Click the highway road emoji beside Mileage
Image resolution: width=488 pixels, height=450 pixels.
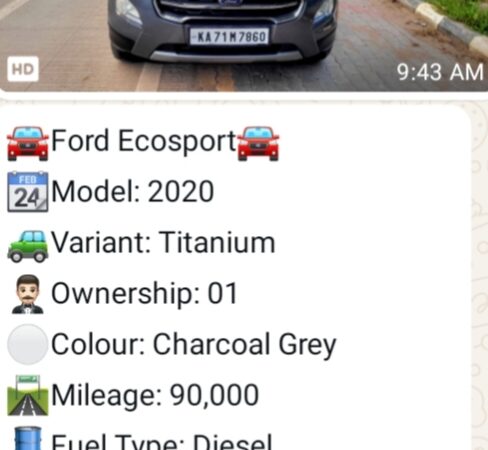(28, 395)
